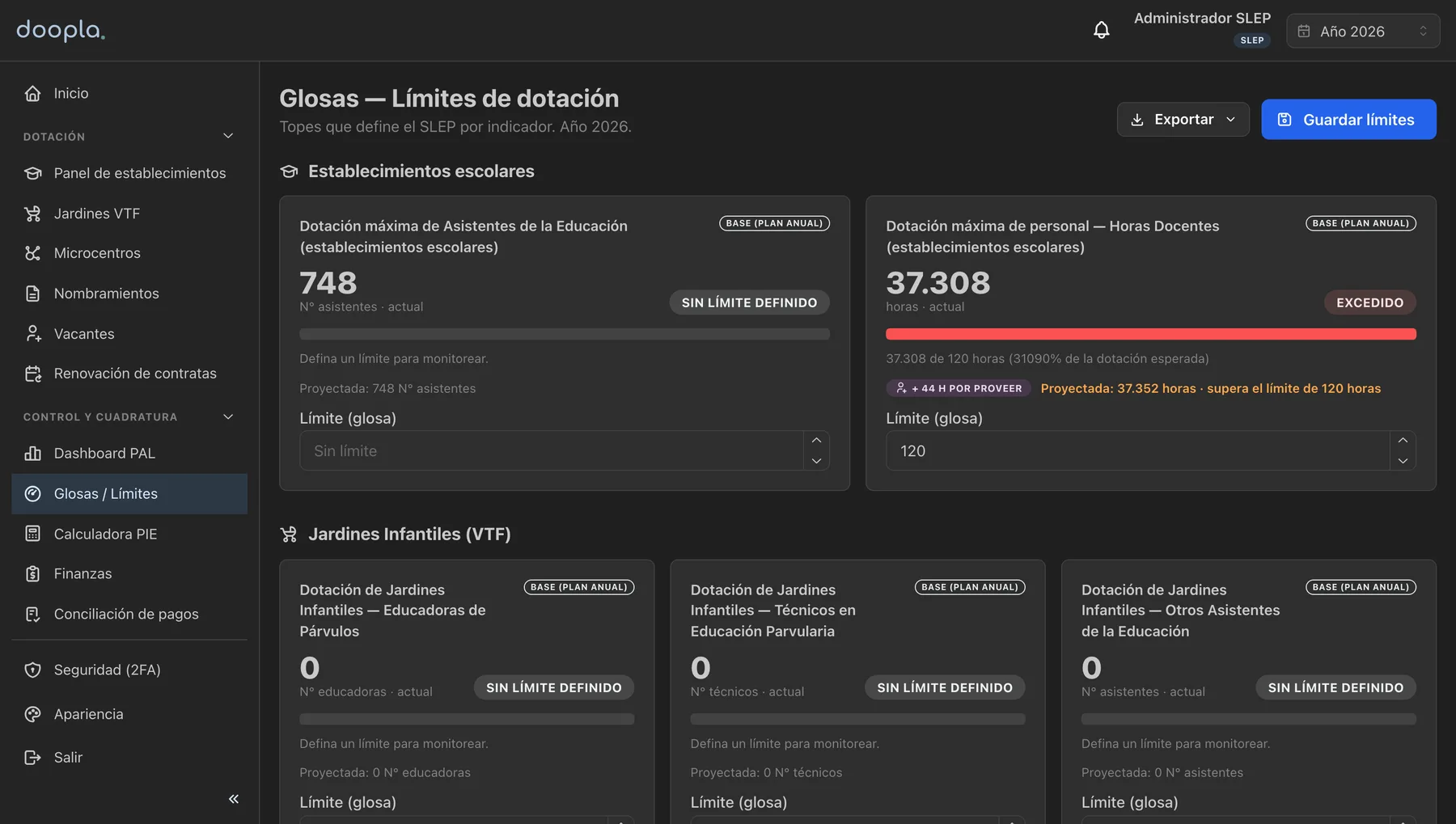Click Salir to log out
This screenshot has width=1456, height=824.
[129, 758]
